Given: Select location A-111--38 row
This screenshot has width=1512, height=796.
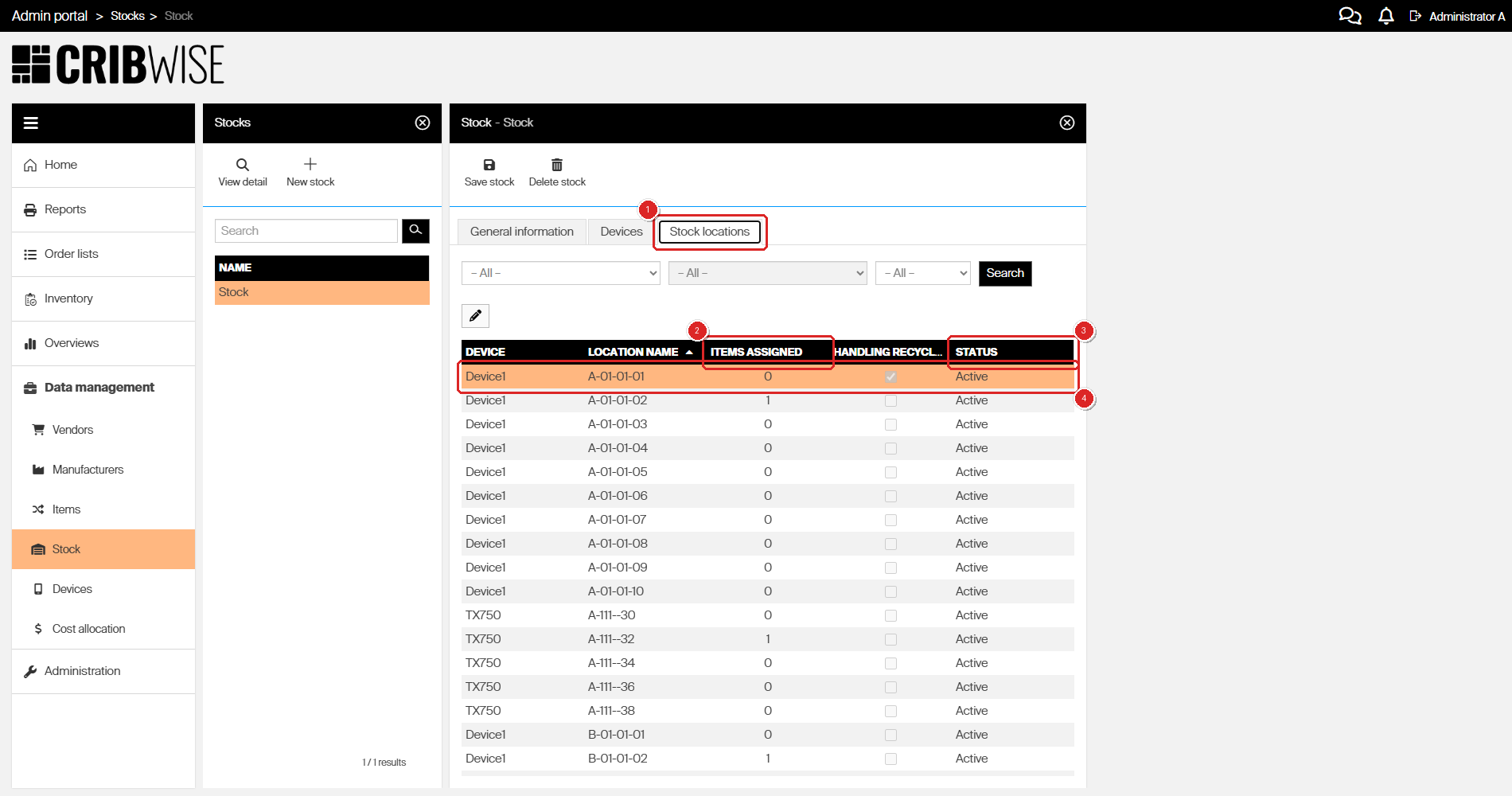Looking at the screenshot, I should point(768,711).
